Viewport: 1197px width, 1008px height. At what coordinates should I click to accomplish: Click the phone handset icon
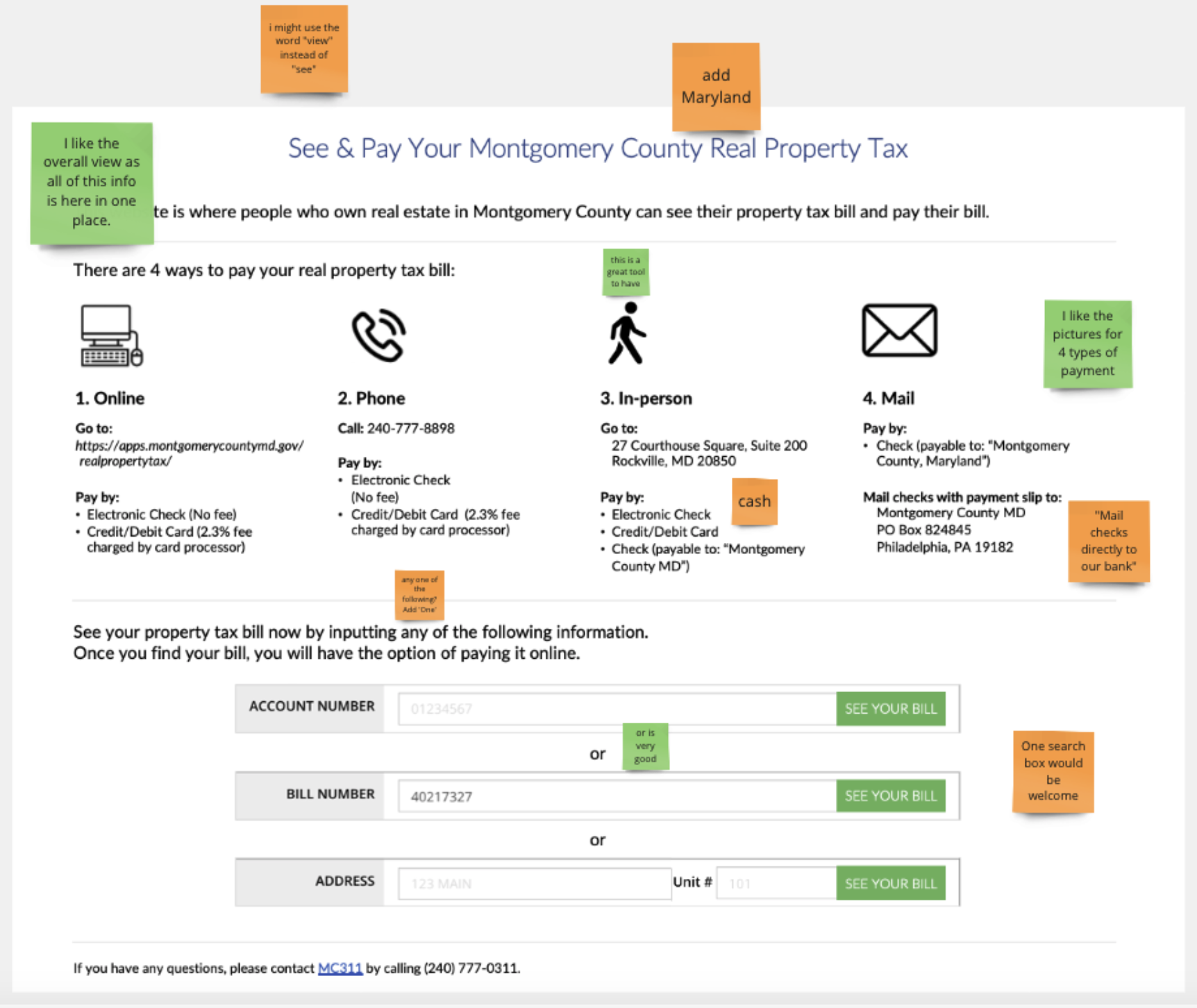(x=379, y=335)
